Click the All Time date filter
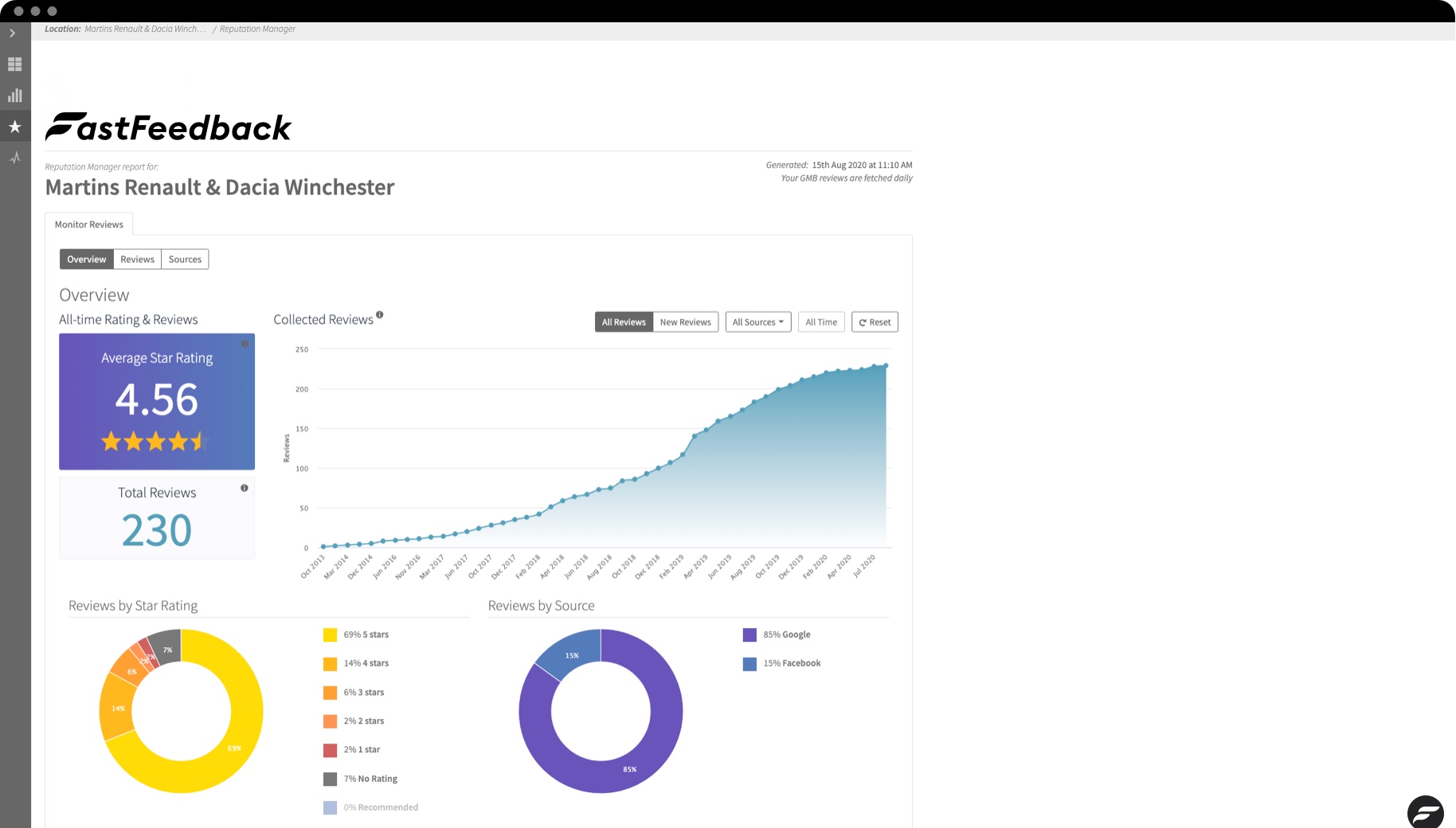 click(x=821, y=322)
